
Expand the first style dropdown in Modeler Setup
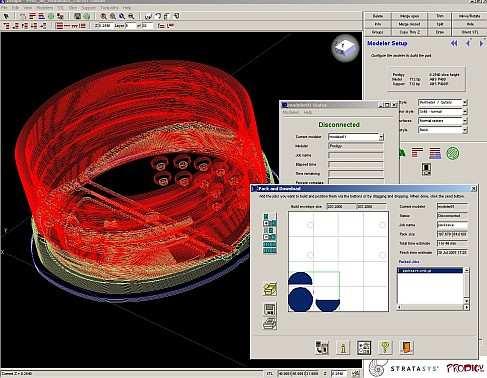click(x=465, y=102)
